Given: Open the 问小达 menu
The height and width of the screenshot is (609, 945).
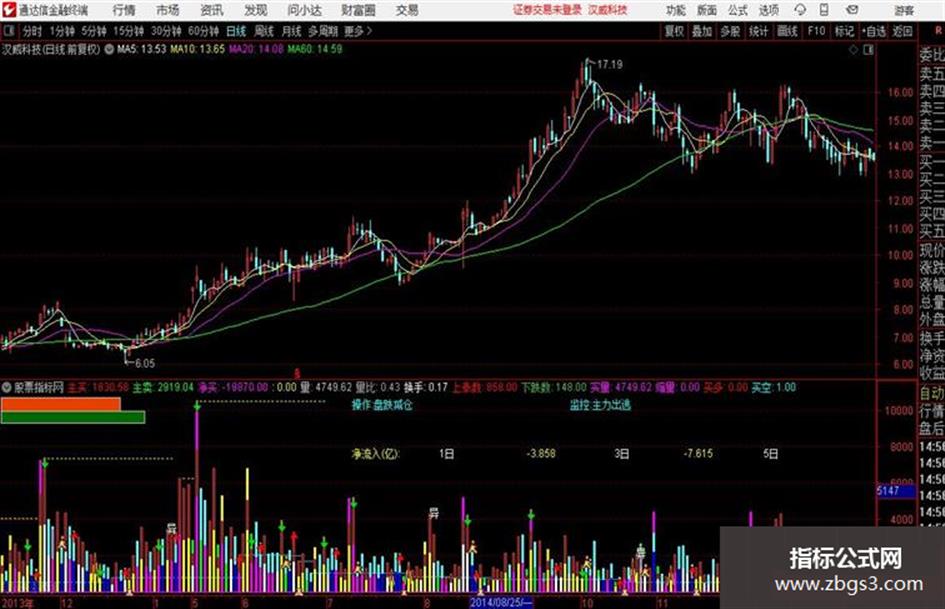Looking at the screenshot, I should point(304,10).
